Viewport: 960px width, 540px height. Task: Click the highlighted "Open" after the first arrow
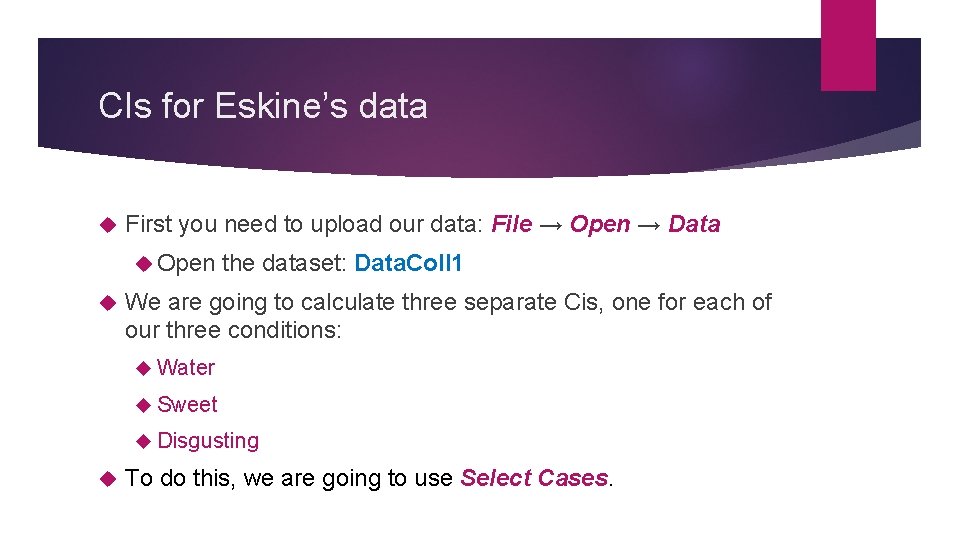pyautogui.click(x=600, y=224)
